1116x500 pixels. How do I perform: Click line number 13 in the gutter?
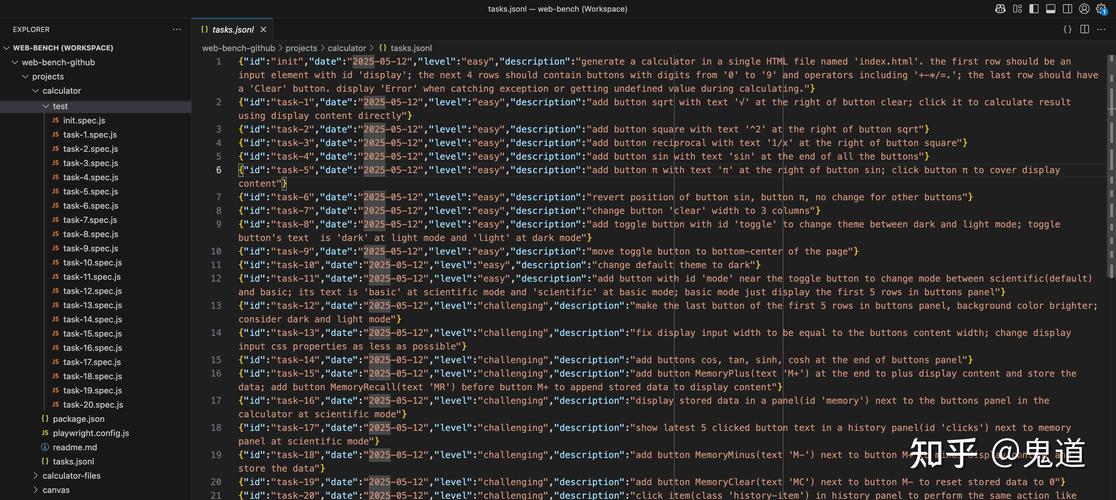(x=216, y=305)
